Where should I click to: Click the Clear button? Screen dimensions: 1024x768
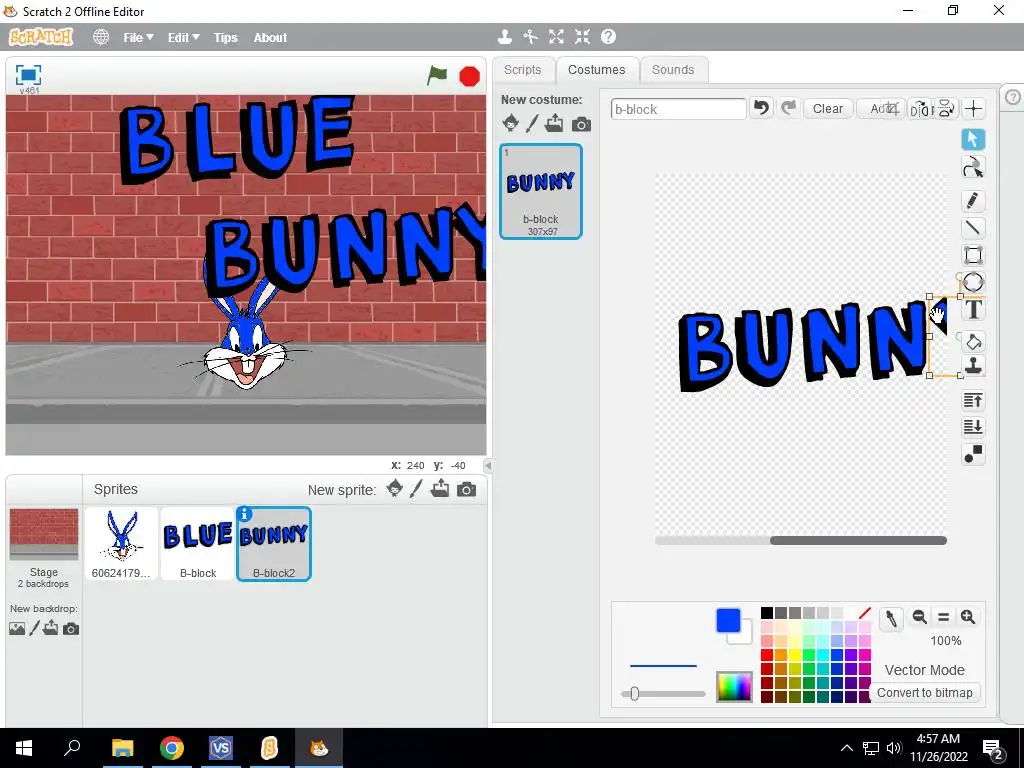(827, 108)
